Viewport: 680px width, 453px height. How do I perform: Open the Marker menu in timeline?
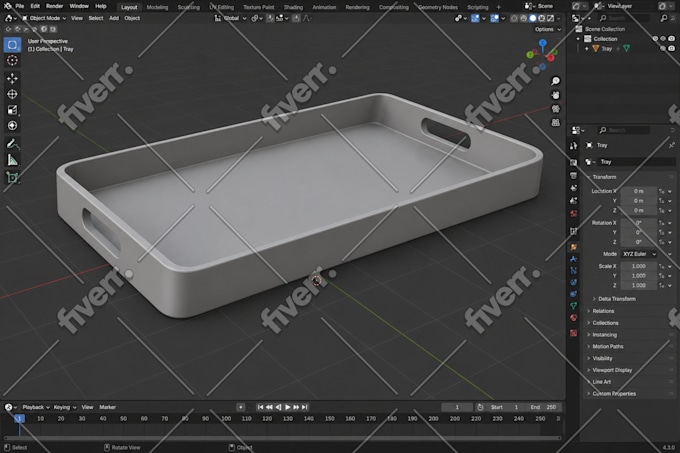tap(107, 407)
